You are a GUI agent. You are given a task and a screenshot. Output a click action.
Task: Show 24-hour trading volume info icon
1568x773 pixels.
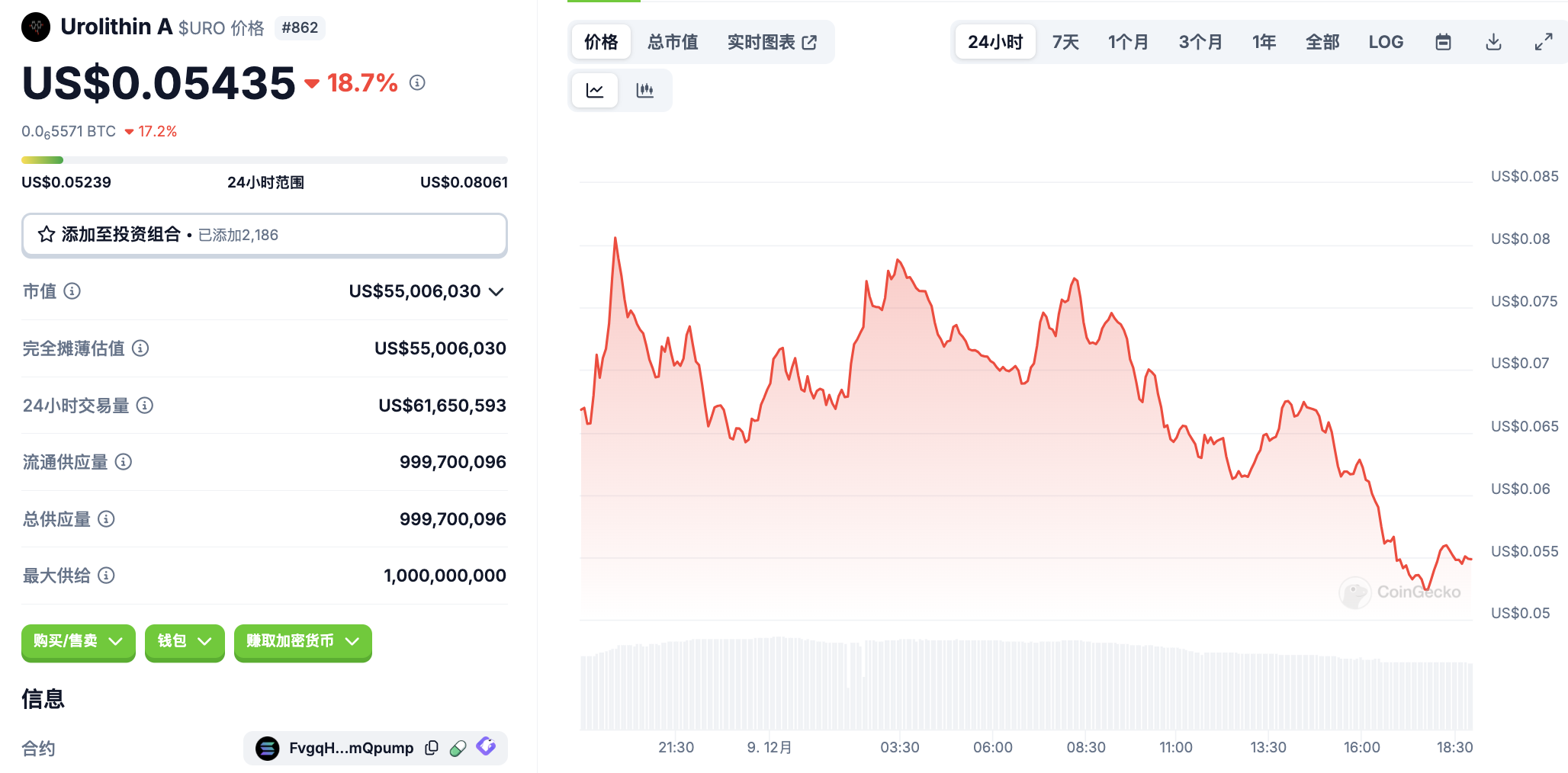coord(145,406)
